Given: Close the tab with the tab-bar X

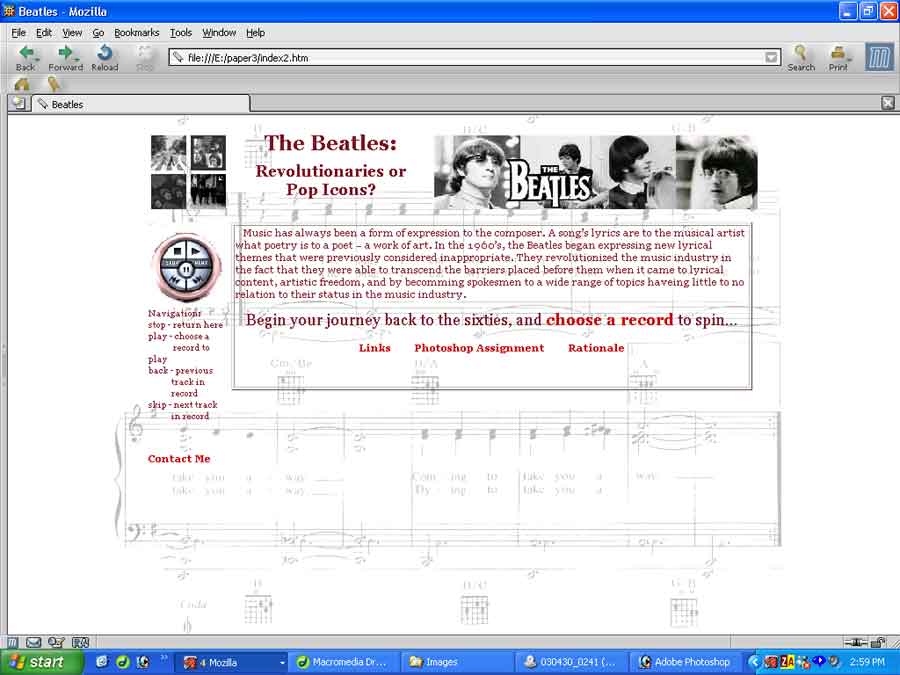Looking at the screenshot, I should pyautogui.click(x=887, y=103).
